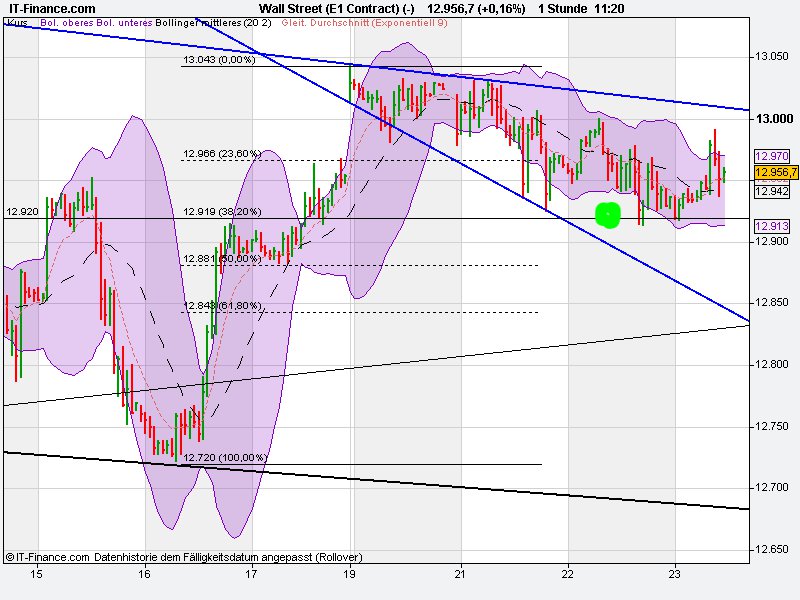Click the 12.966 (23,60%) retracement line label
Screen dimensions: 800x600
click(222, 153)
